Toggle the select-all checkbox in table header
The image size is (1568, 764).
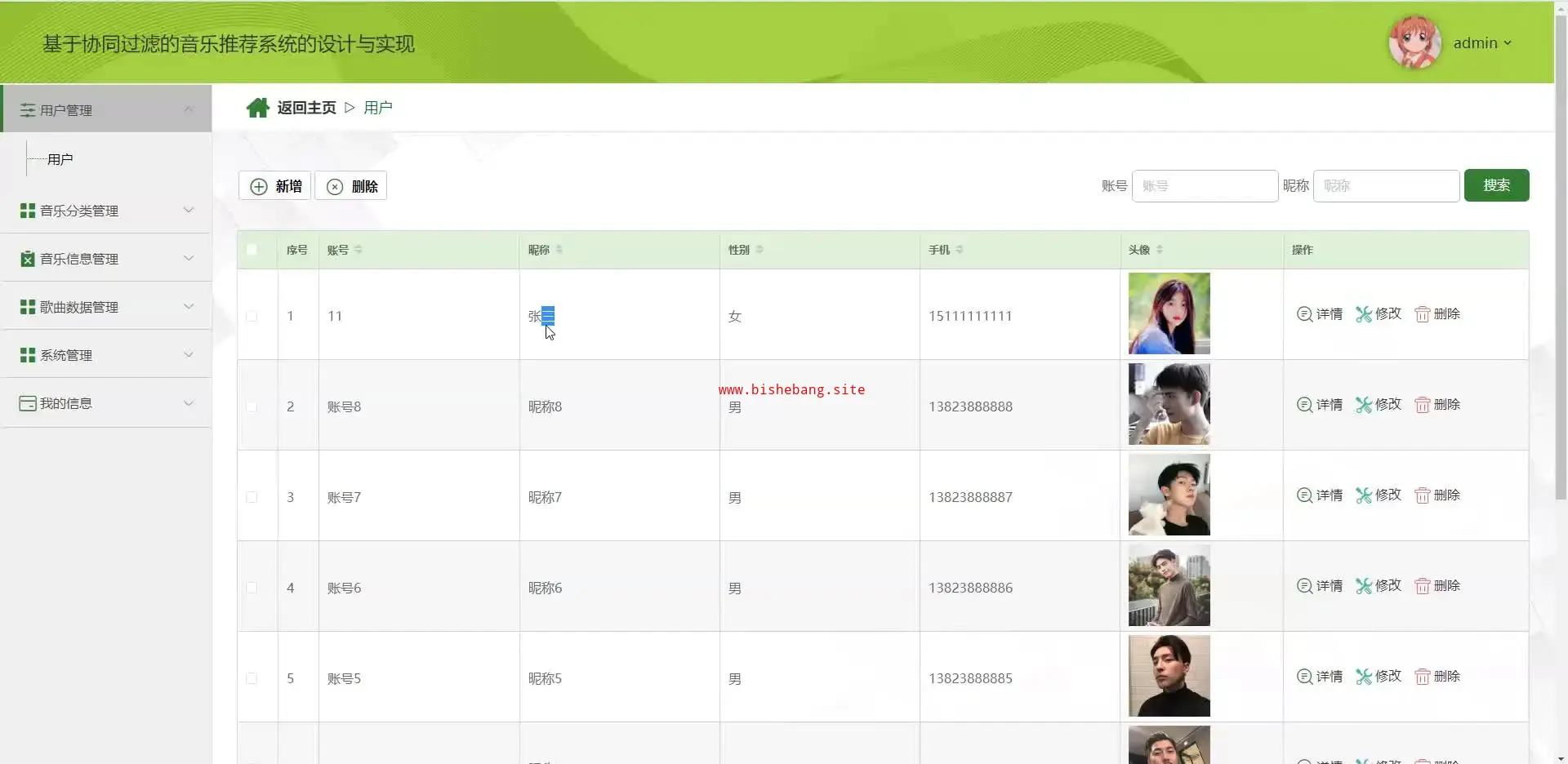(252, 250)
